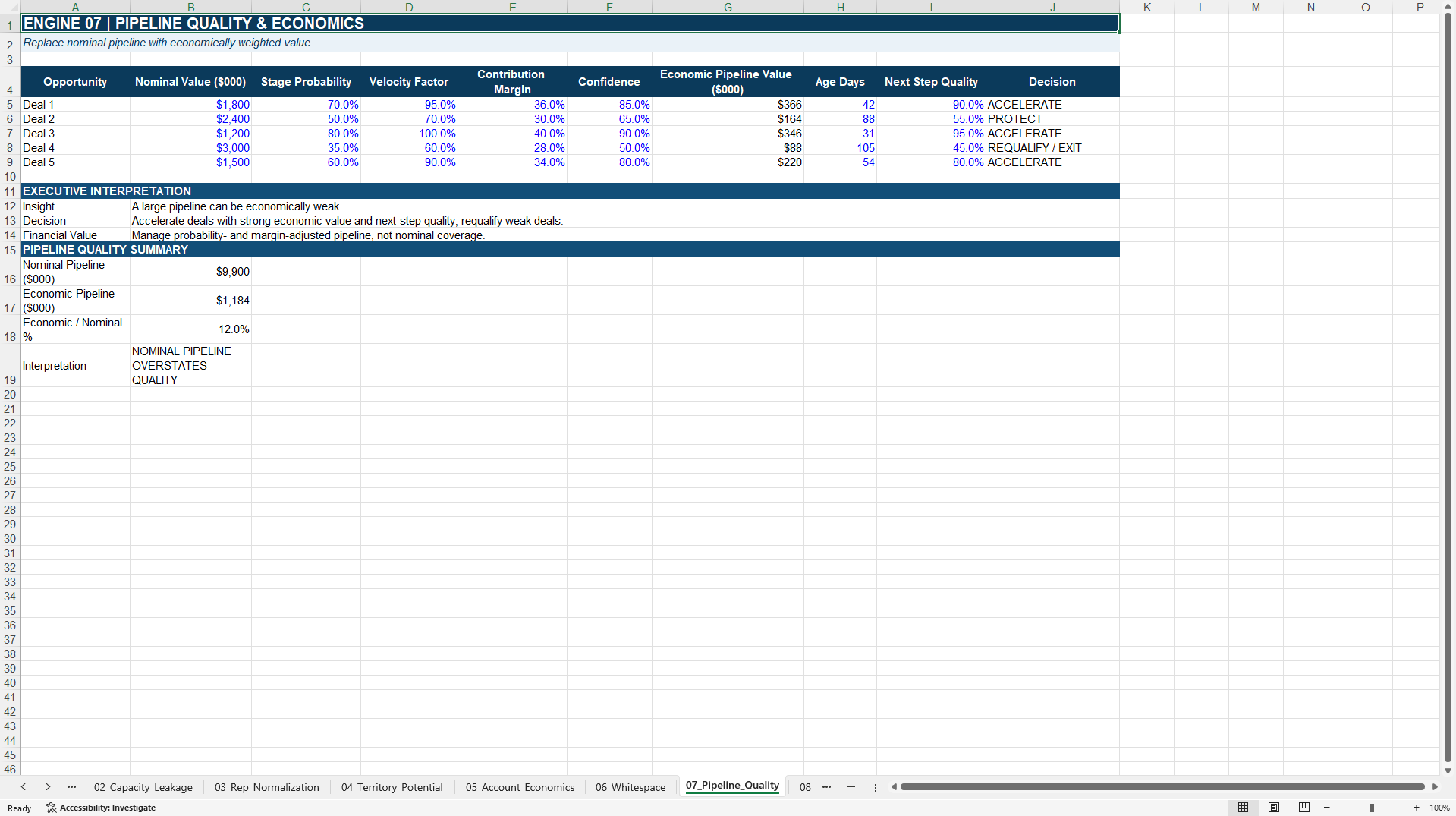Select Deal 4 age days 105
1456x816 pixels.
point(840,148)
